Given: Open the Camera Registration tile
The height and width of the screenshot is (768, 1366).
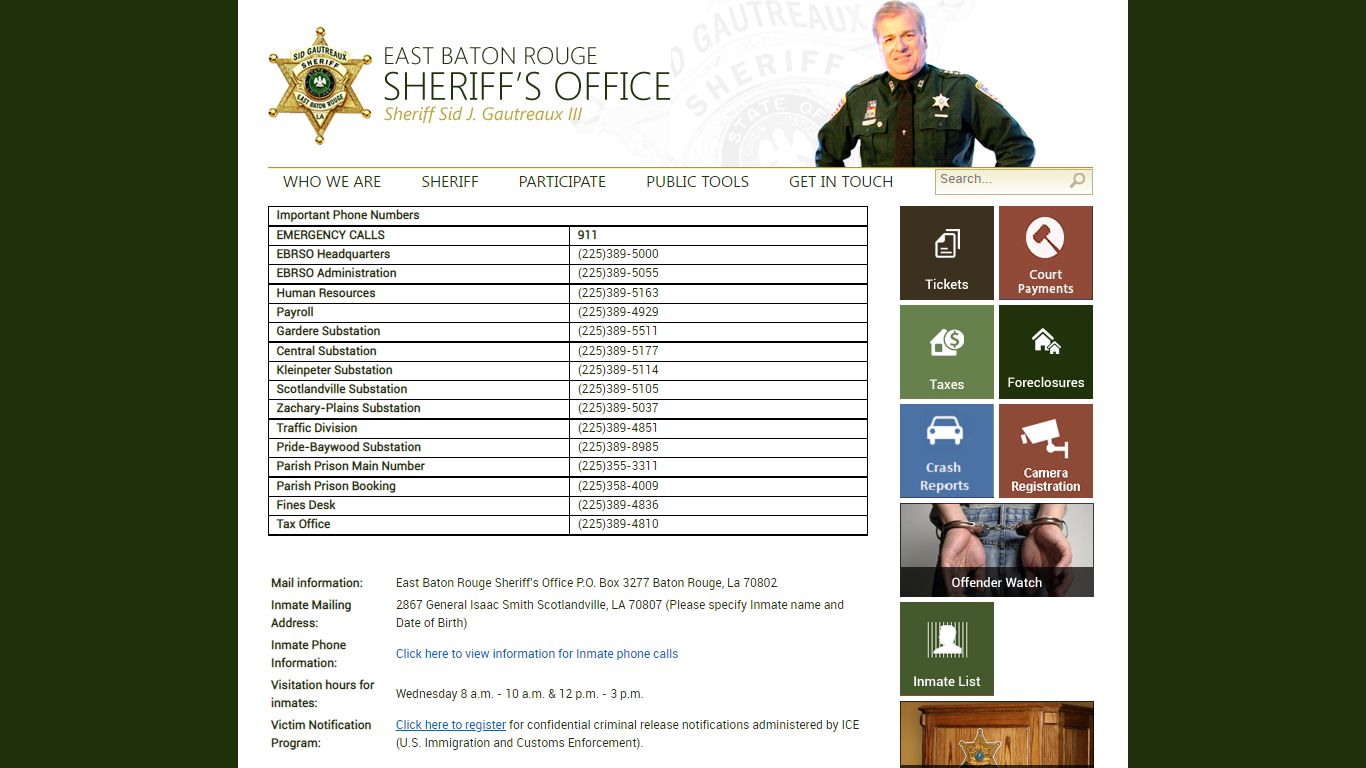Looking at the screenshot, I should 1046,451.
